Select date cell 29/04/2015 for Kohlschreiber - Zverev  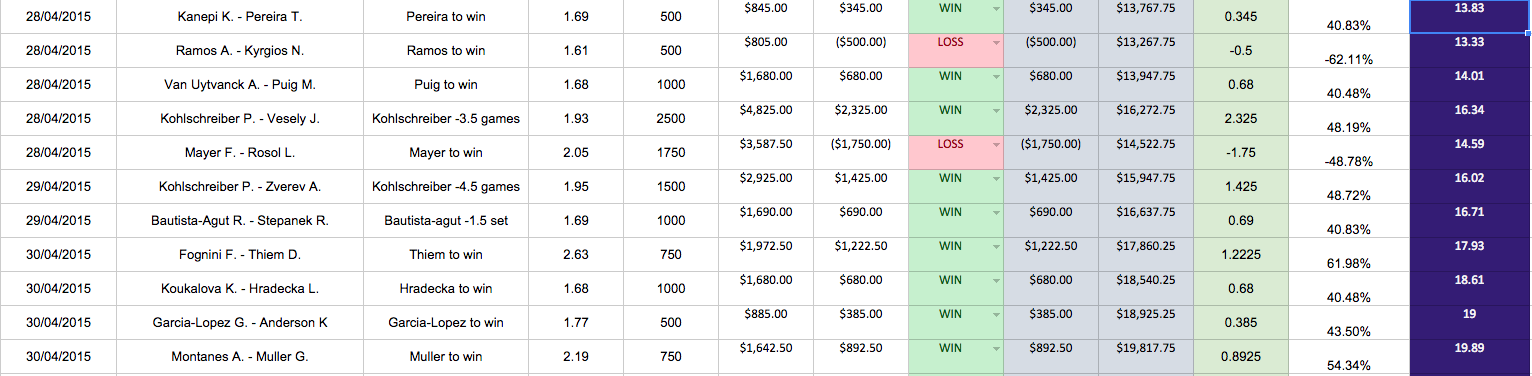coord(58,186)
